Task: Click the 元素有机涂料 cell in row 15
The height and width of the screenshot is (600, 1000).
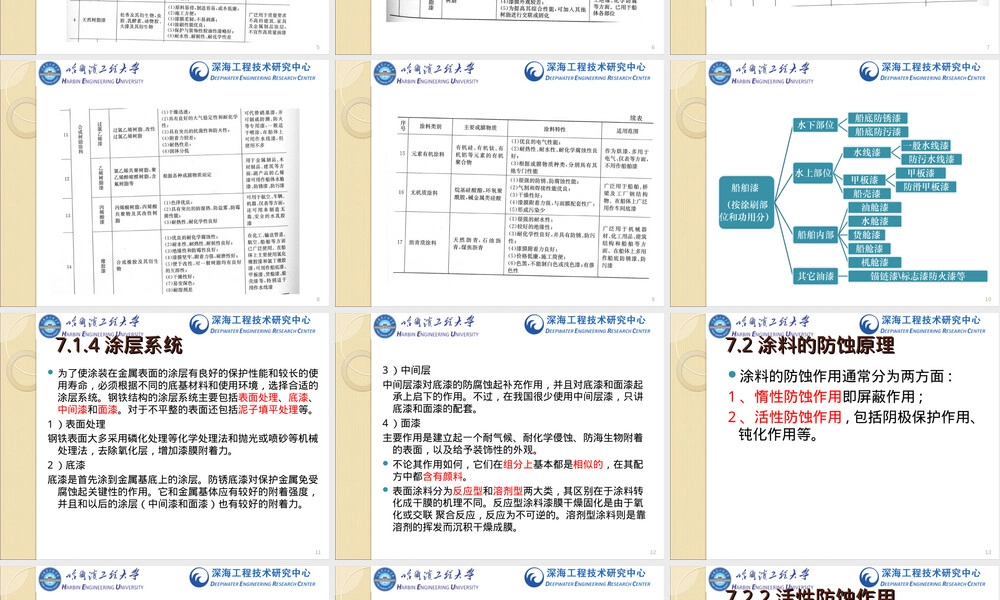Action: 427,154
